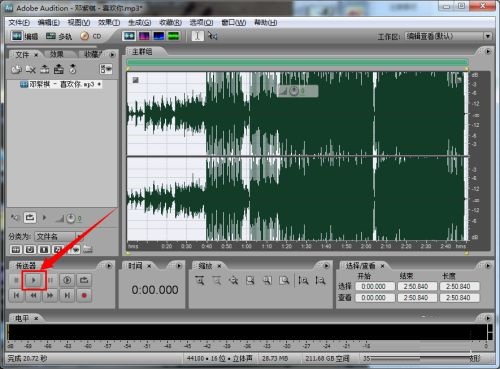
Task: Click the pause button in transport panel
Action: (x=50, y=280)
